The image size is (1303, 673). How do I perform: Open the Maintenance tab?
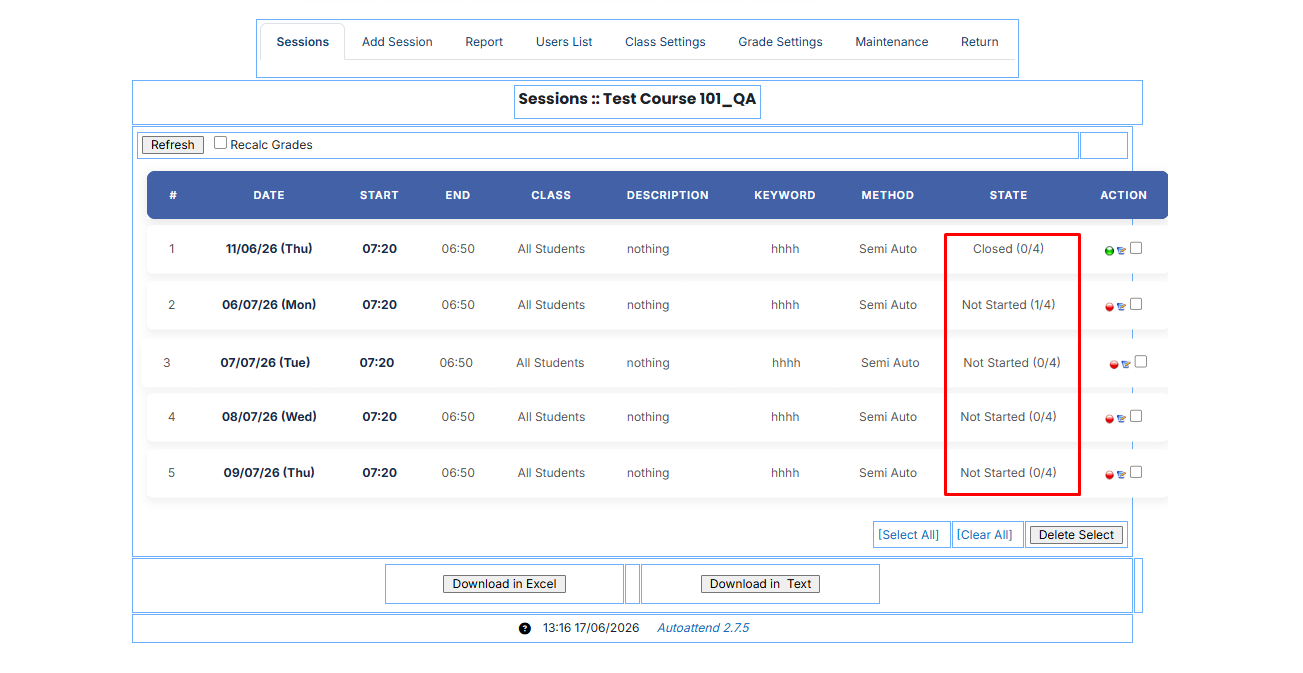[892, 42]
